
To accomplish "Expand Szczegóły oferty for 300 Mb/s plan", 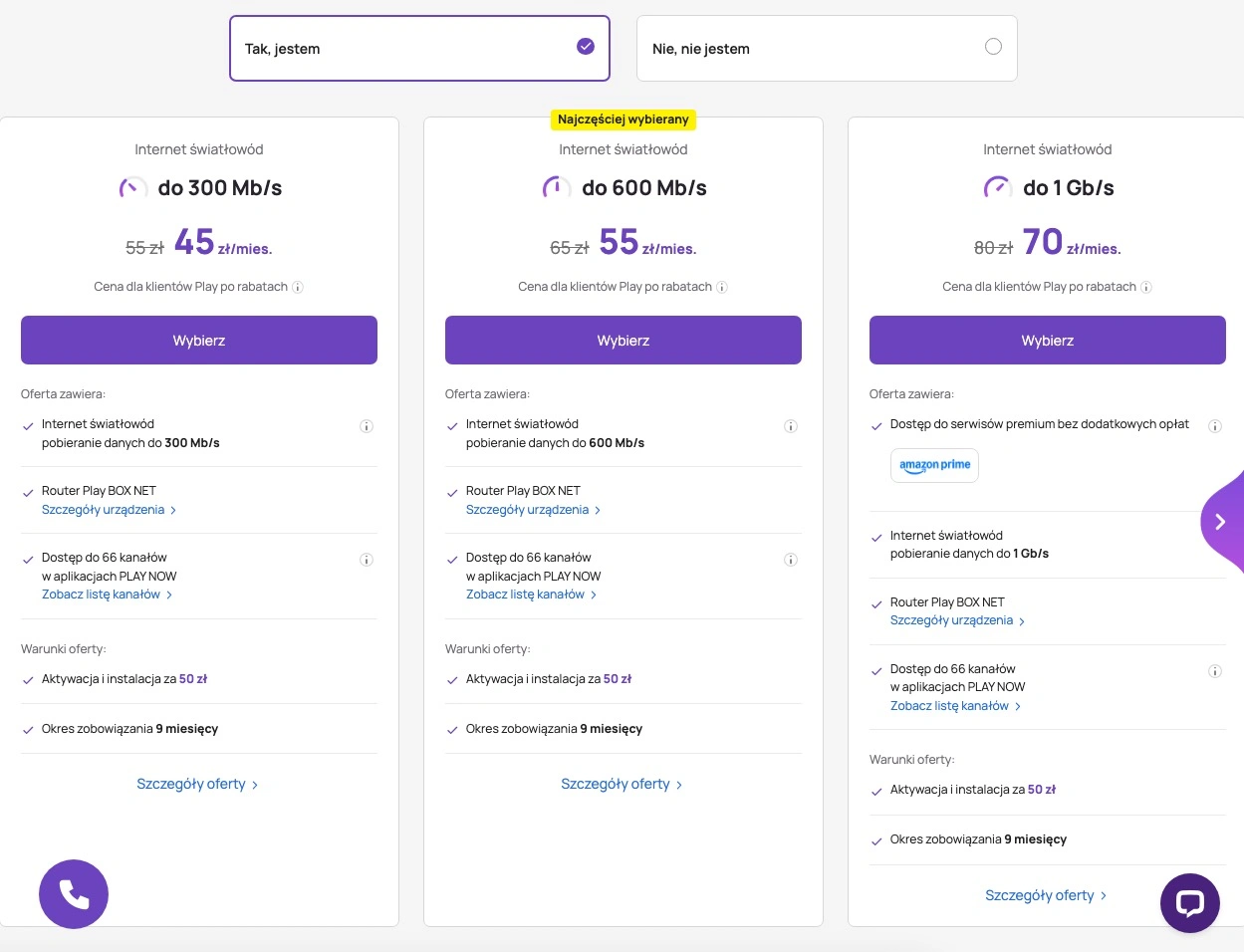I will tap(198, 785).
